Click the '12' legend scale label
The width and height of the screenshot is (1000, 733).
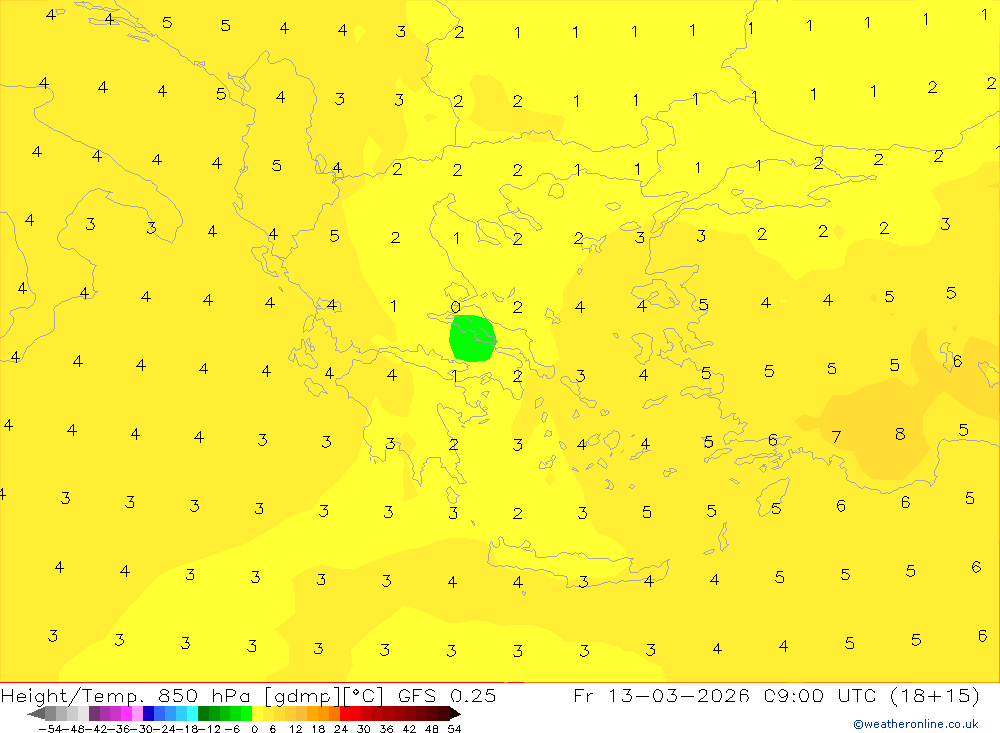tap(295, 729)
